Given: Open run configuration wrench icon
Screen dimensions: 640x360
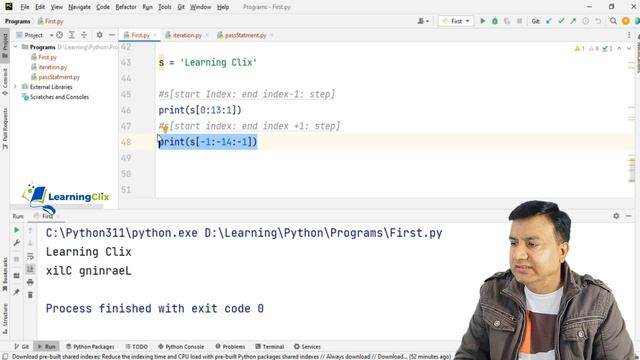Looking at the screenshot, I should pyautogui.click(x=16, y=243).
